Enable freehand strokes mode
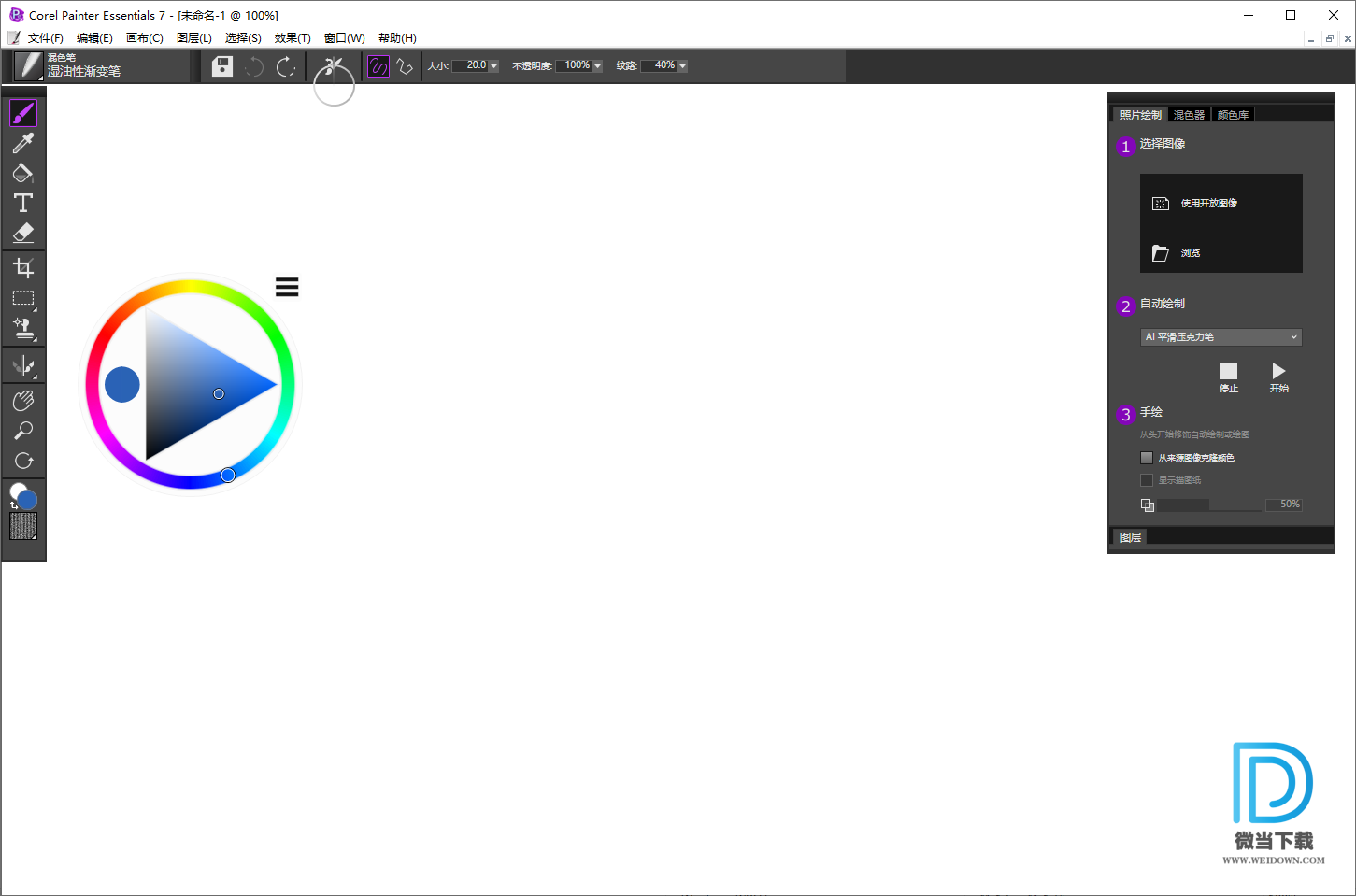Screen dimensions: 1356x896 (378, 66)
